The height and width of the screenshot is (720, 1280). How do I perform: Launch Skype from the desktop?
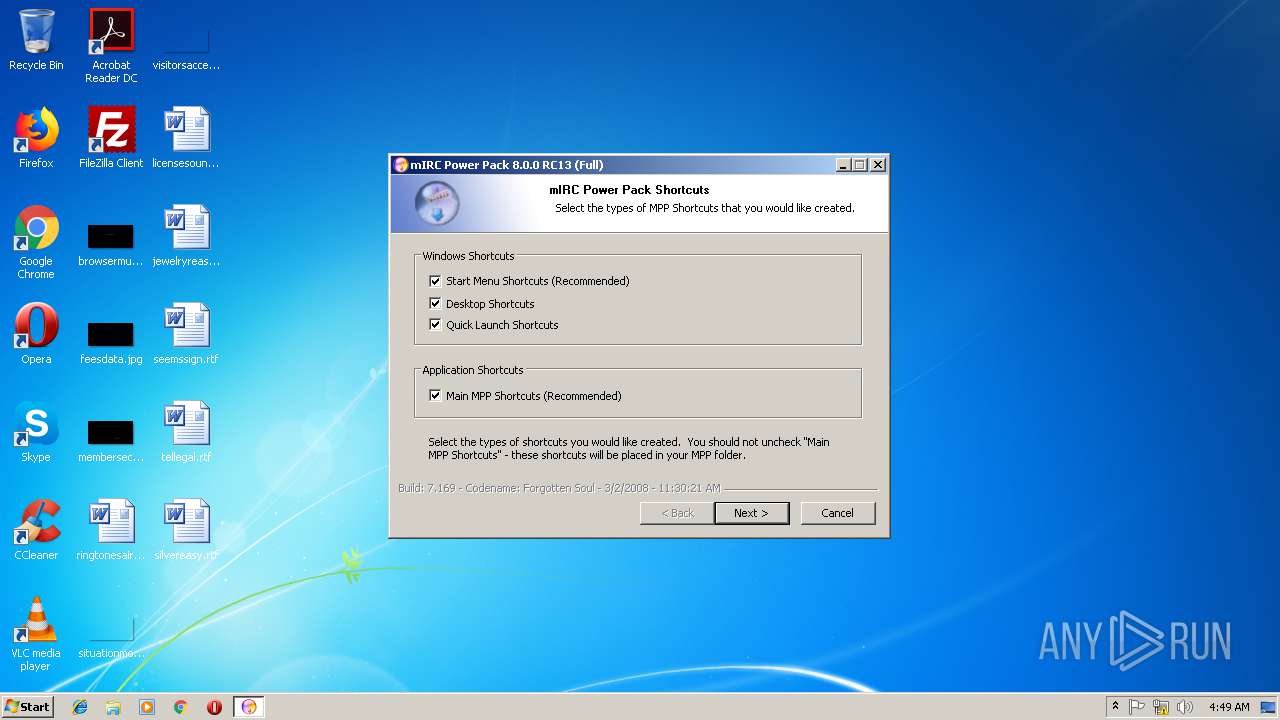pyautogui.click(x=36, y=432)
